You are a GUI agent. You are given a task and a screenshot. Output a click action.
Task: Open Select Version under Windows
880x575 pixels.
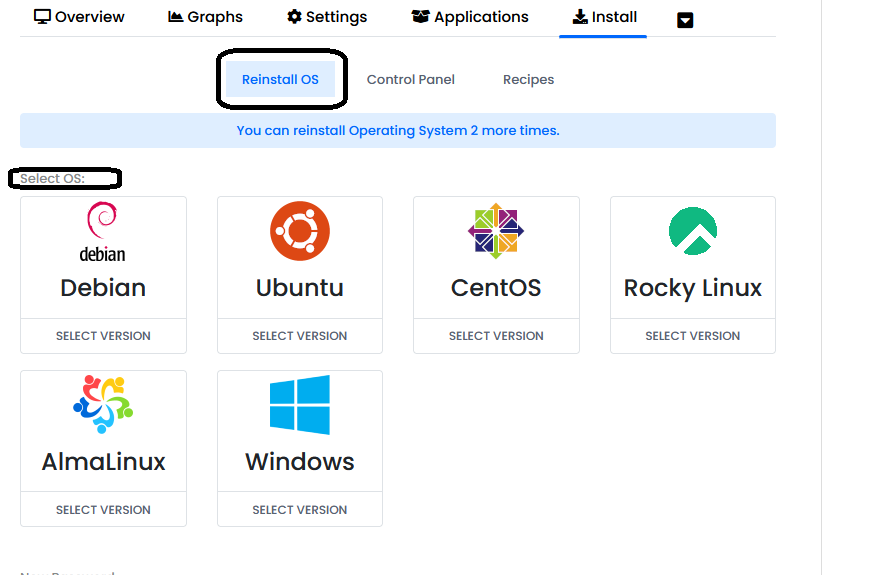coord(300,509)
